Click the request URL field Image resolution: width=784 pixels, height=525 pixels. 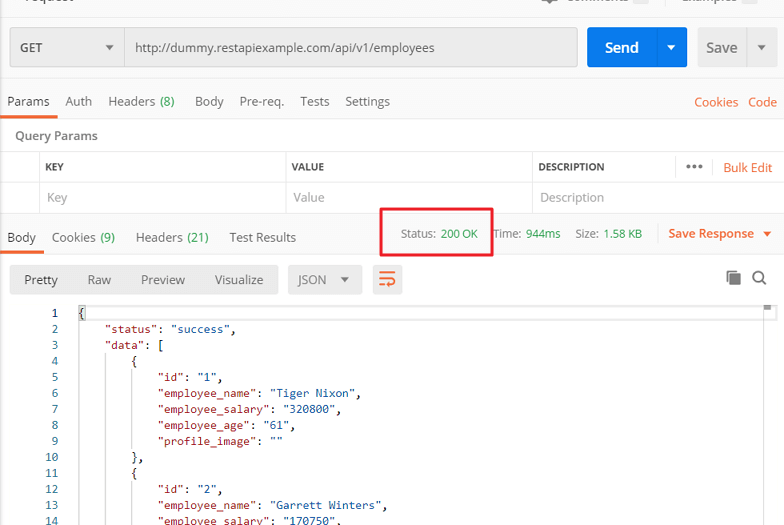point(351,48)
